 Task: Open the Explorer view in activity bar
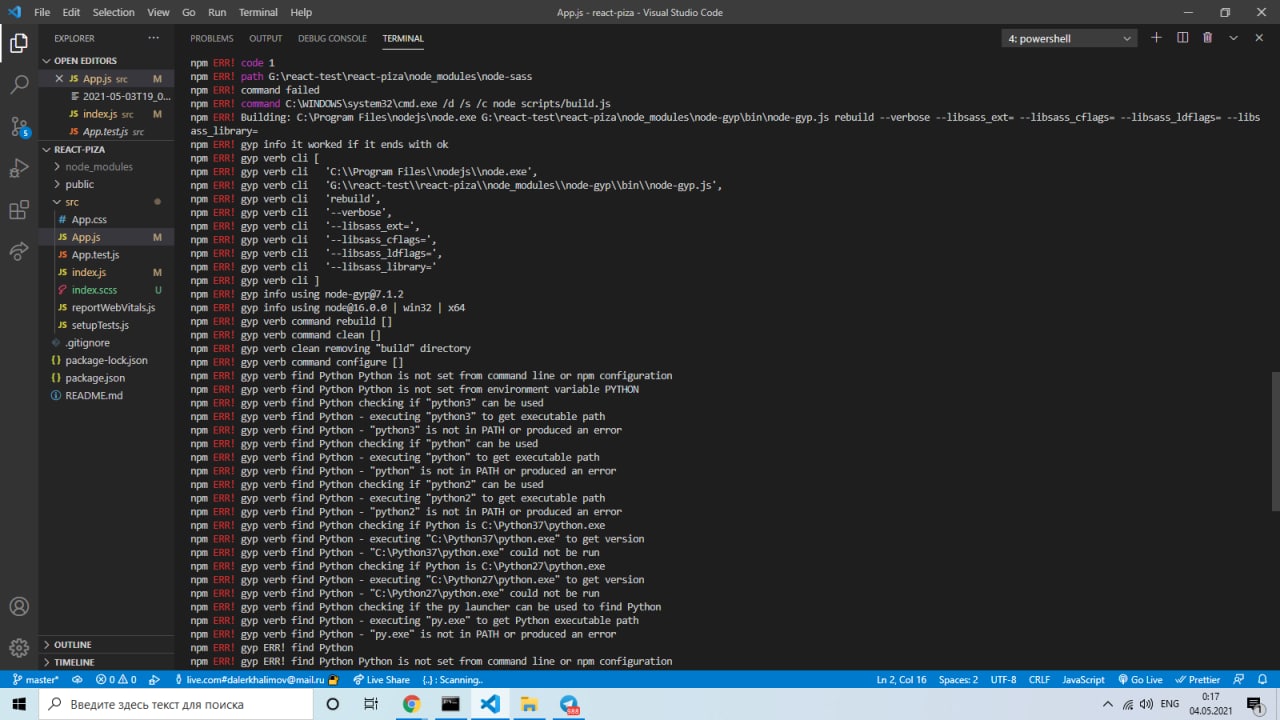click(x=19, y=43)
